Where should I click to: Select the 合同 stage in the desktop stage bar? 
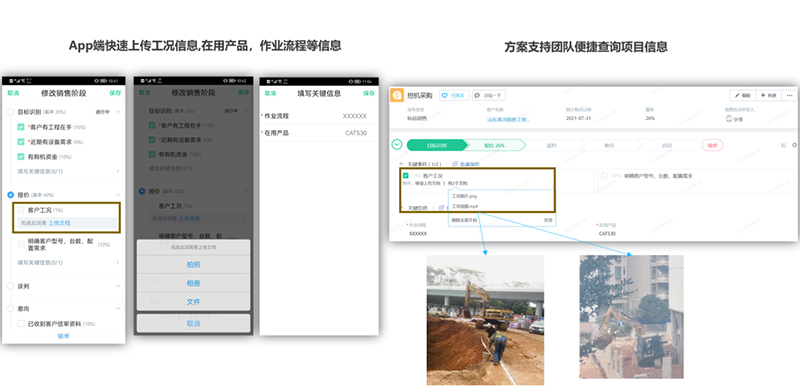(x=666, y=145)
